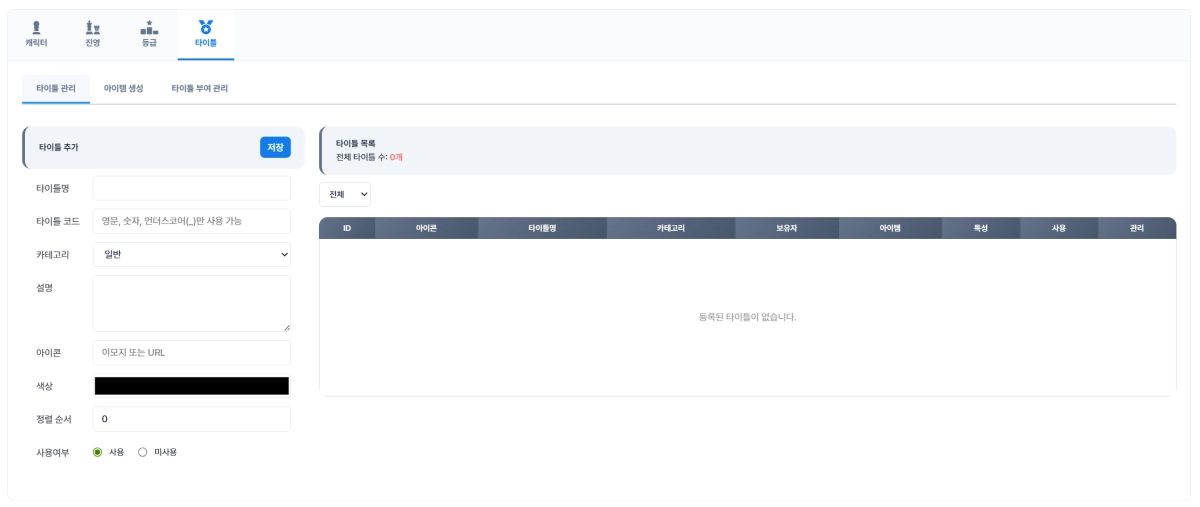The height and width of the screenshot is (507, 1200).
Task: Click into the 설명 textarea
Action: click(191, 303)
